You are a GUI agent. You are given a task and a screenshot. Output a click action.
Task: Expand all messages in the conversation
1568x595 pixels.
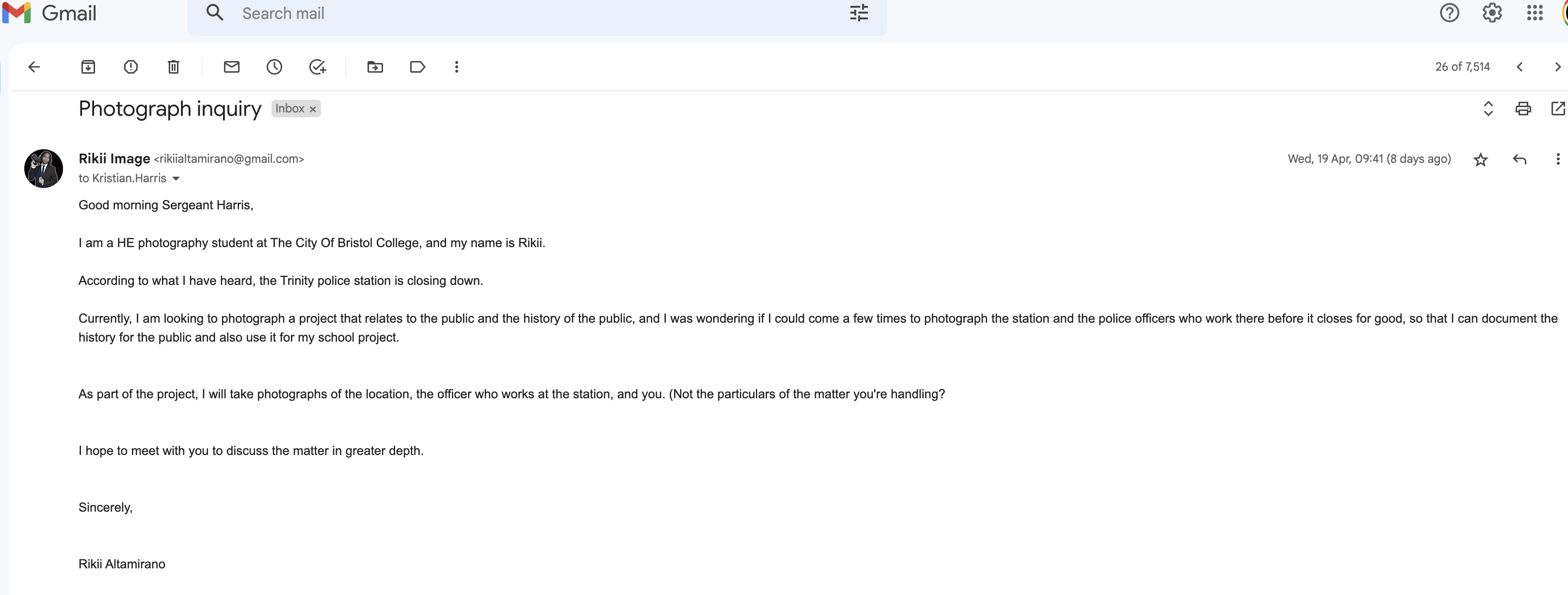(1488, 109)
